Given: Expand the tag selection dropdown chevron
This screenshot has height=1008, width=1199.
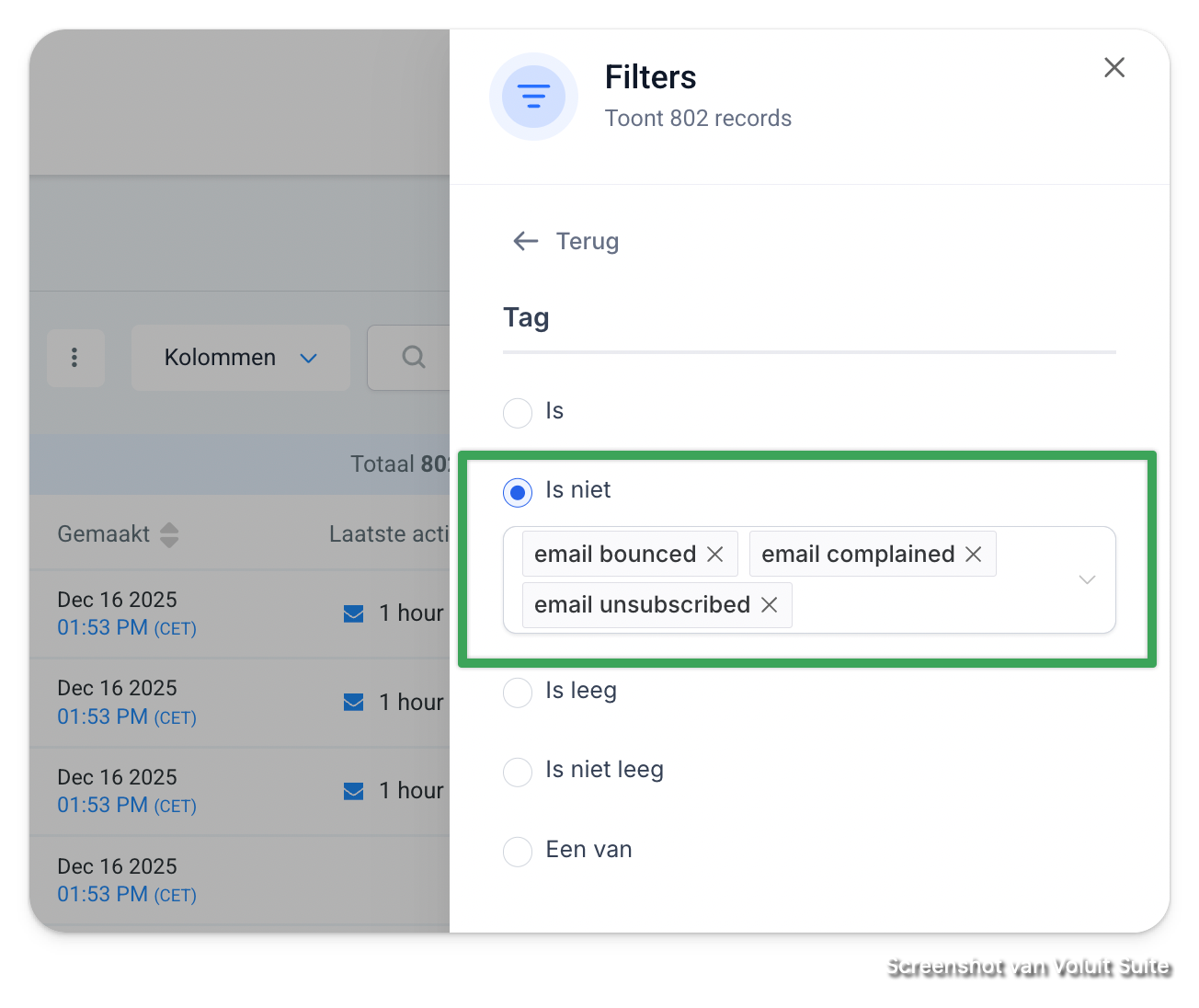Looking at the screenshot, I should tap(1087, 579).
